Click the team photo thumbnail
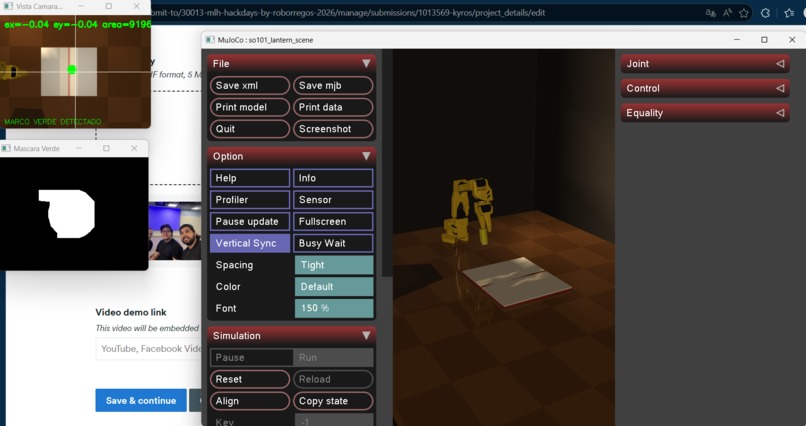Viewport: 806px width, 426px height. (175, 231)
